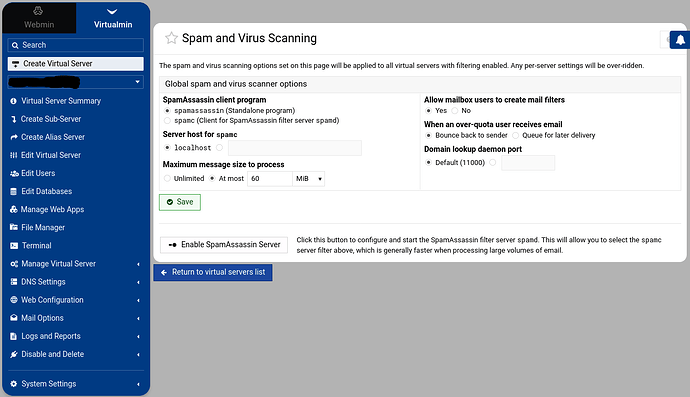Click the spamc server host text field
690x397 pixels.
[295, 148]
